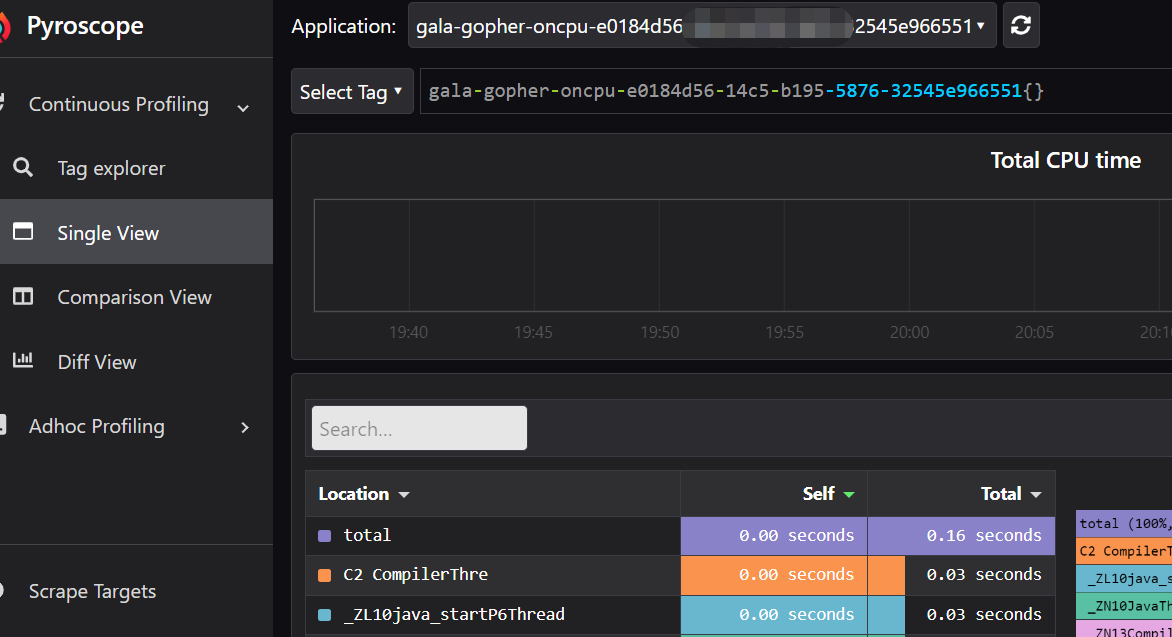
Task: Click the Tag explorer magnifier icon
Action: pyautogui.click(x=23, y=168)
